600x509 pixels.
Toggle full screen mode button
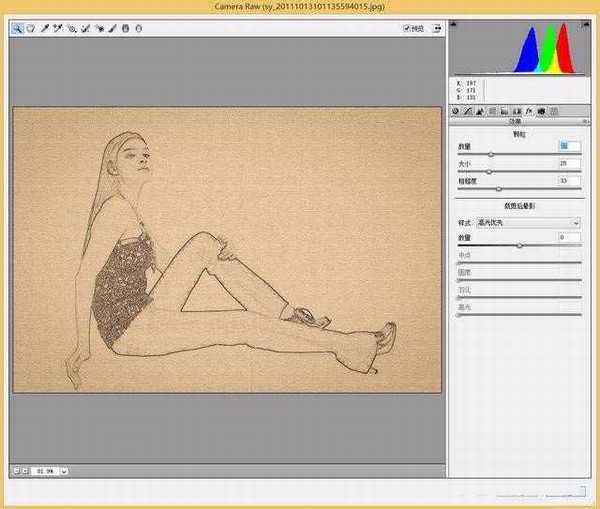tap(435, 28)
